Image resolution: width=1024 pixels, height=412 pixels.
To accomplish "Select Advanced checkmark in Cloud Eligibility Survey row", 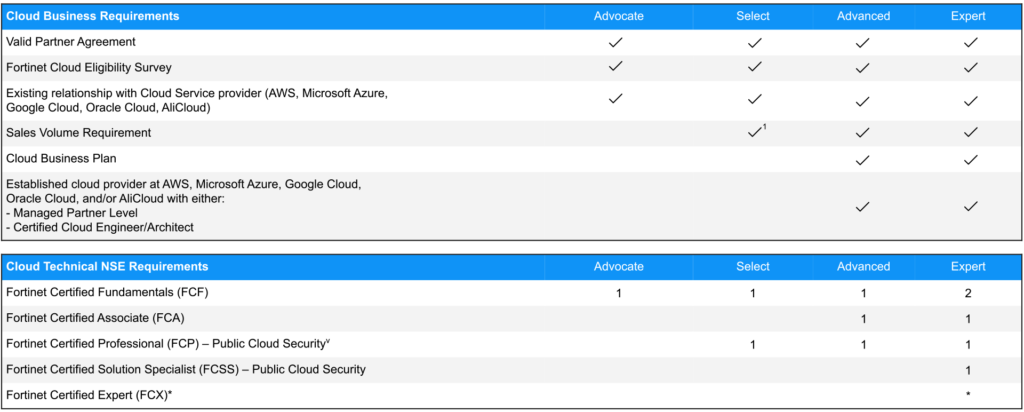I will 863,67.
